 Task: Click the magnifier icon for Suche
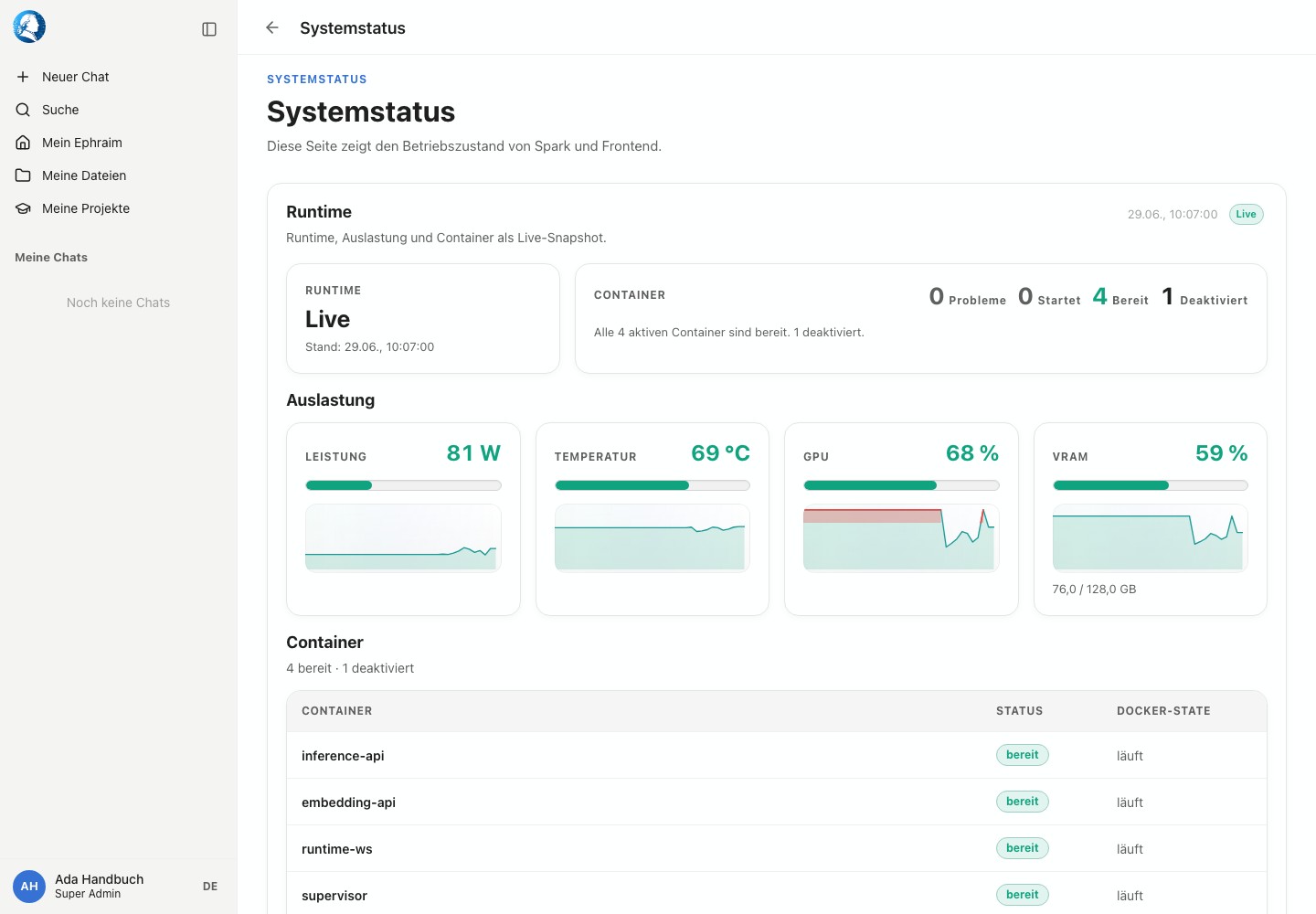coord(23,110)
